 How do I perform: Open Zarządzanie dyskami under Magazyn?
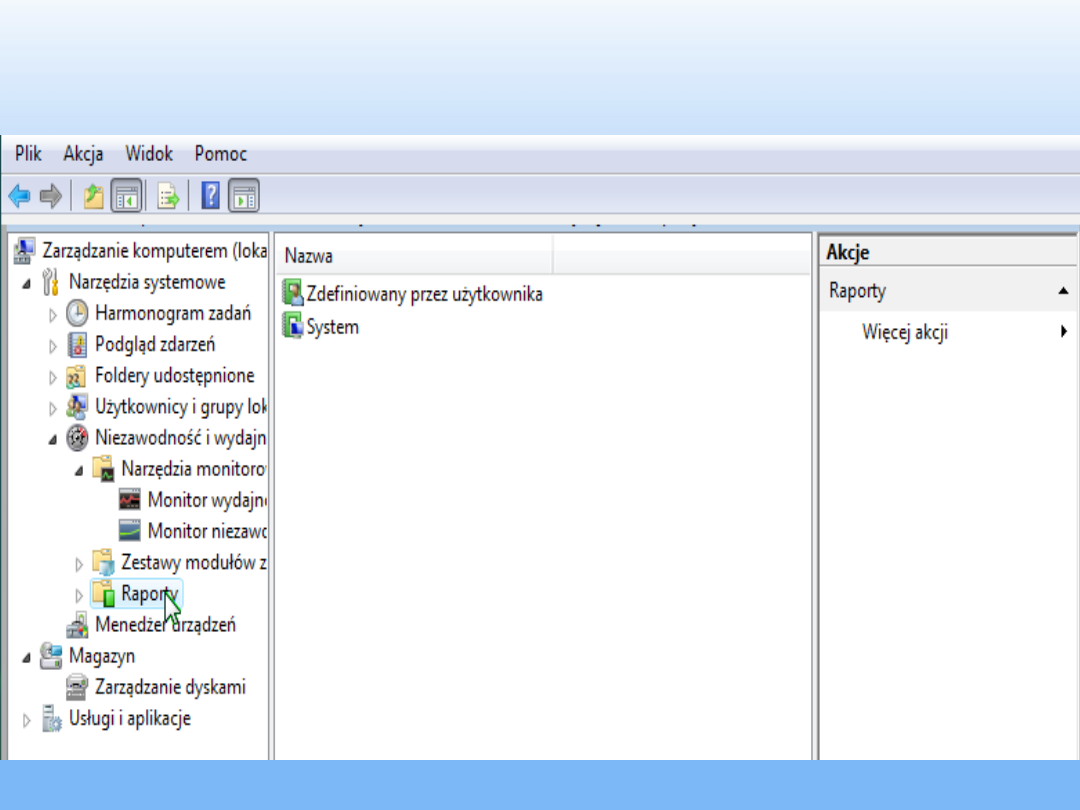[x=170, y=687]
